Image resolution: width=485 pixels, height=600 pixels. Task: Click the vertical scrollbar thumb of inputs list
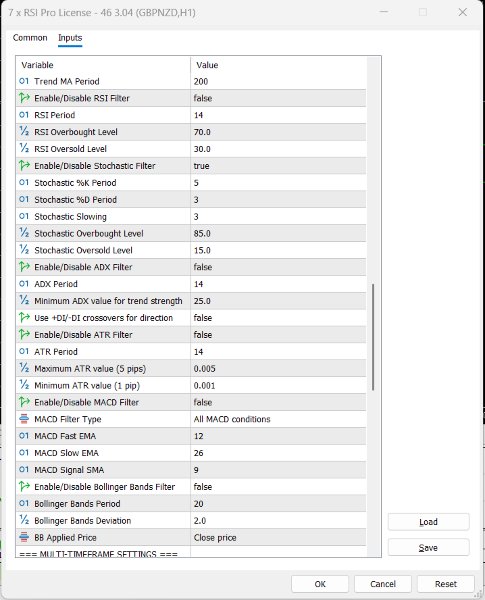pyautogui.click(x=373, y=337)
